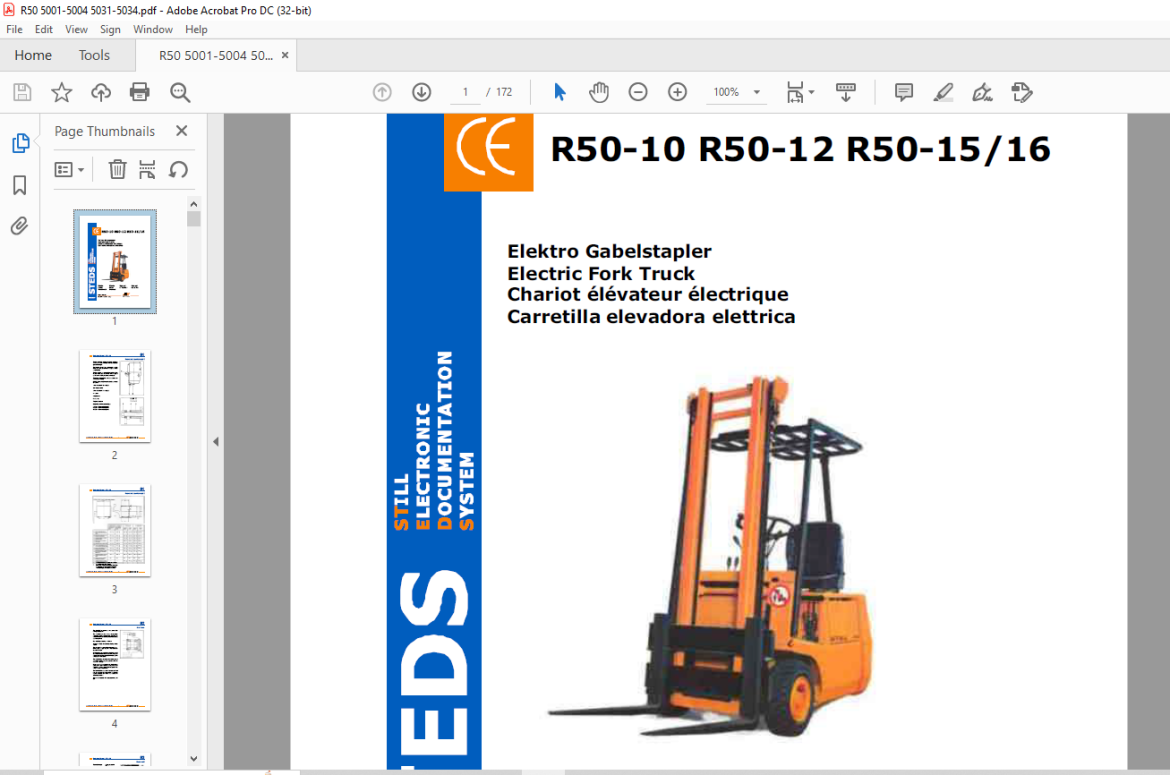Image resolution: width=1170 pixels, height=775 pixels.
Task: Open the thumbnail options menu dropdown
Action: coord(69,169)
